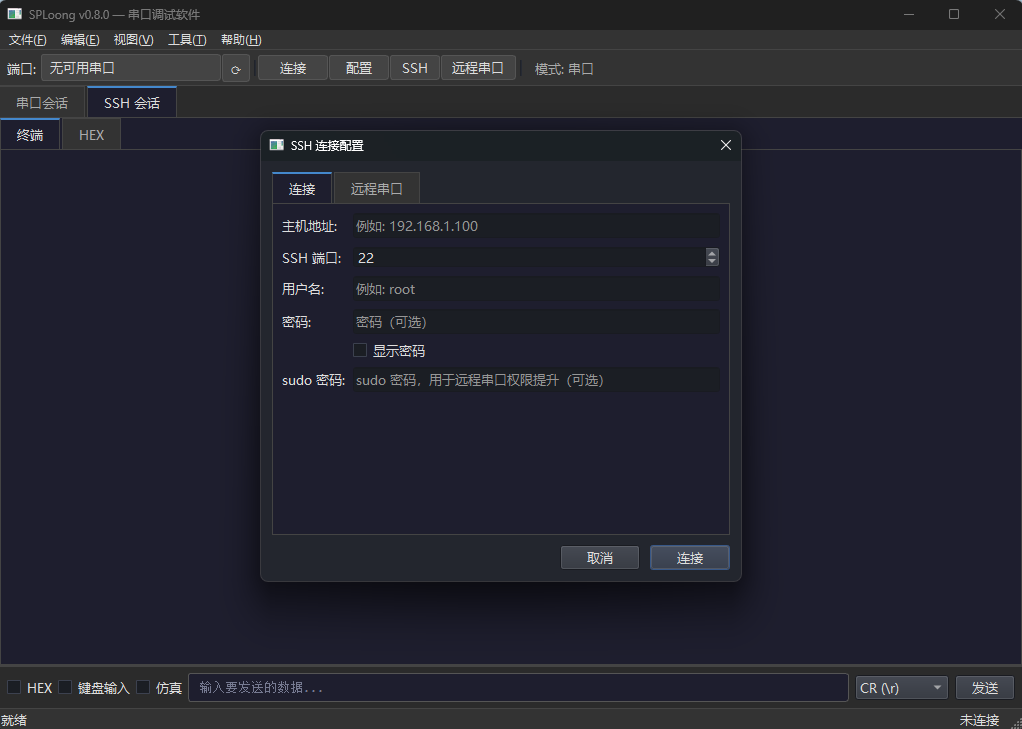Image resolution: width=1022 pixels, height=729 pixels.
Task: Click the 就绪 status text
Action: (14, 720)
